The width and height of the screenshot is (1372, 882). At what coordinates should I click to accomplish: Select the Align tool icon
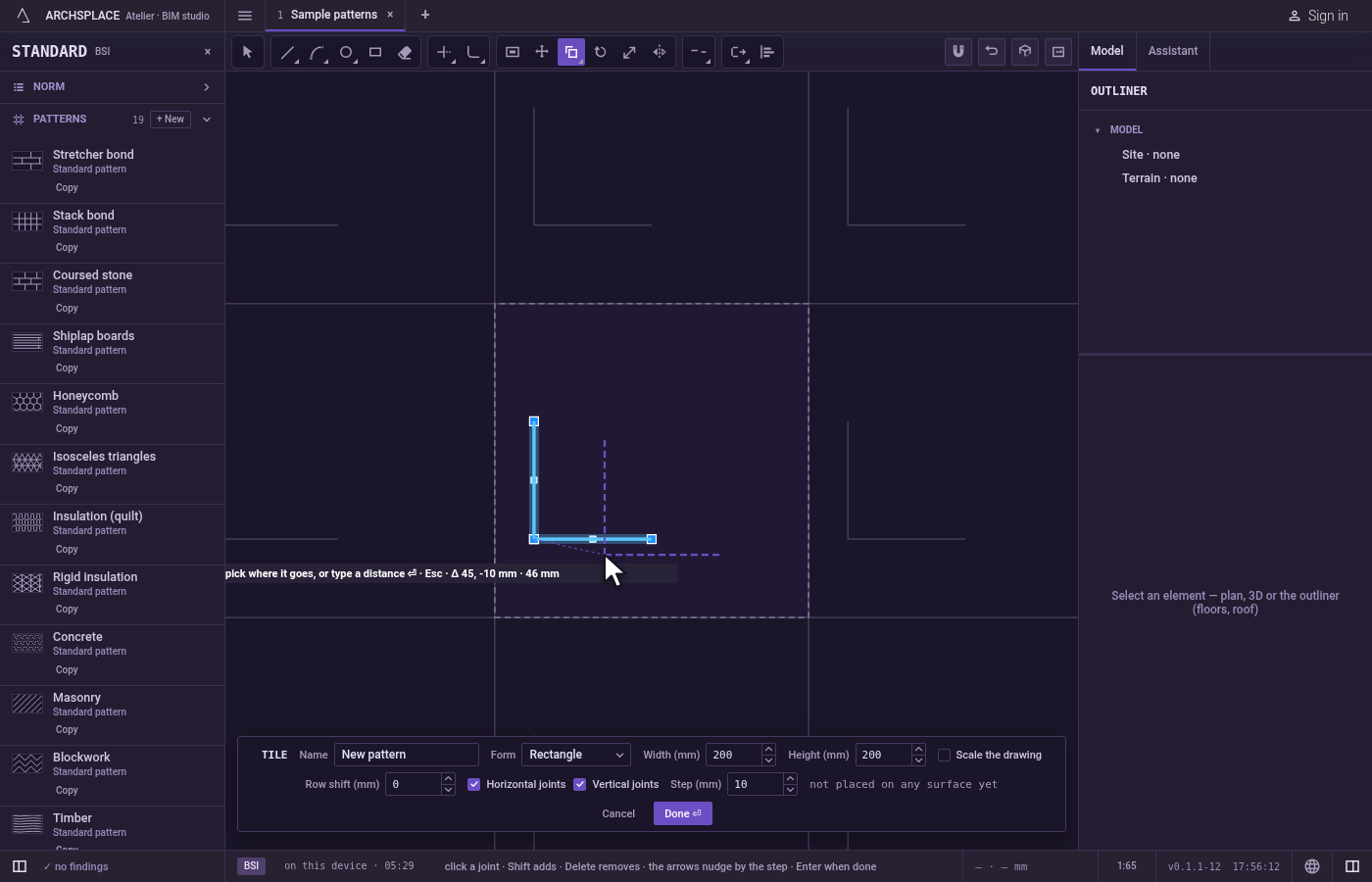pos(767,52)
